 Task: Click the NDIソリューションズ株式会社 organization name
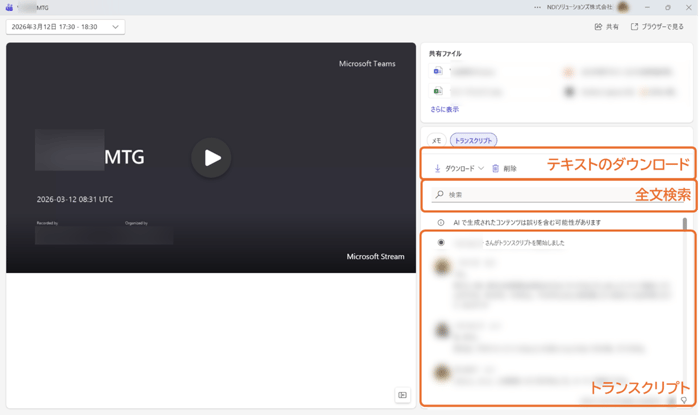(579, 7)
